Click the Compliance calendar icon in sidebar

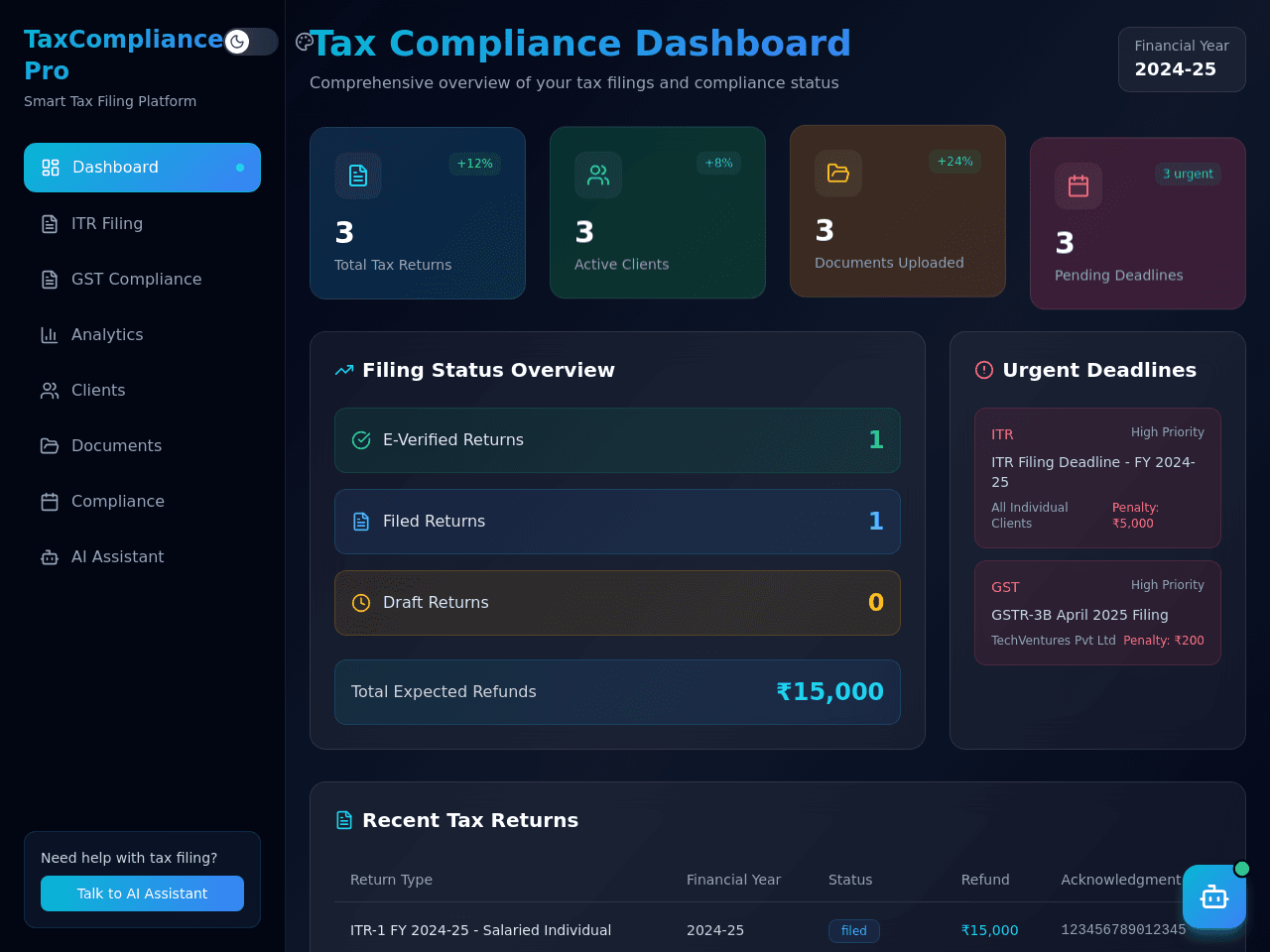pyautogui.click(x=50, y=502)
